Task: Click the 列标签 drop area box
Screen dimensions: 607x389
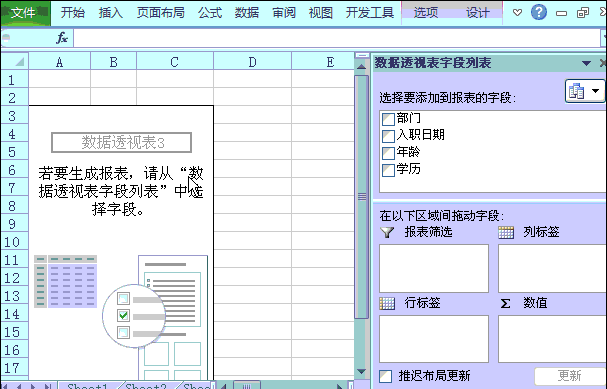Action: (x=552, y=268)
